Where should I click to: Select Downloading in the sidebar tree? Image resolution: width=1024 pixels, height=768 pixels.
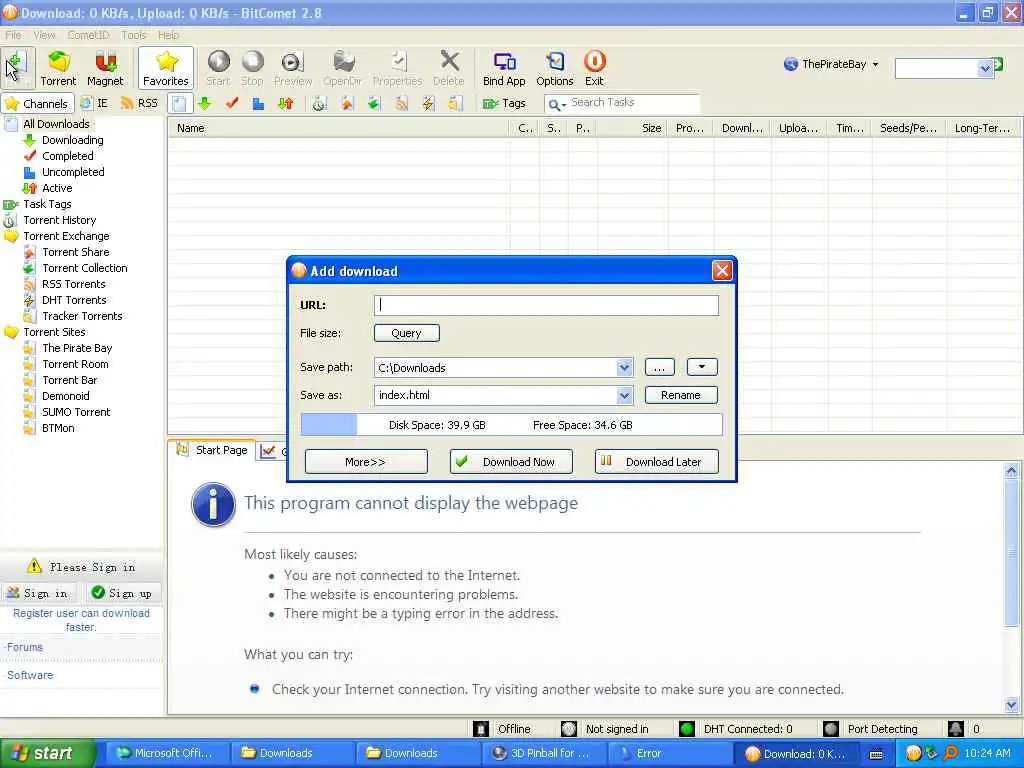[x=72, y=140]
